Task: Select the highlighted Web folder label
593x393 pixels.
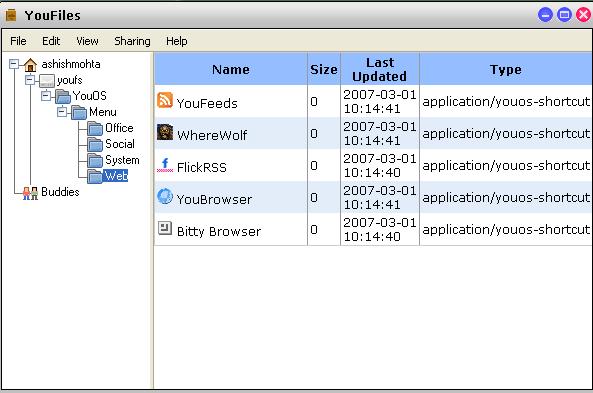Action: click(x=116, y=176)
